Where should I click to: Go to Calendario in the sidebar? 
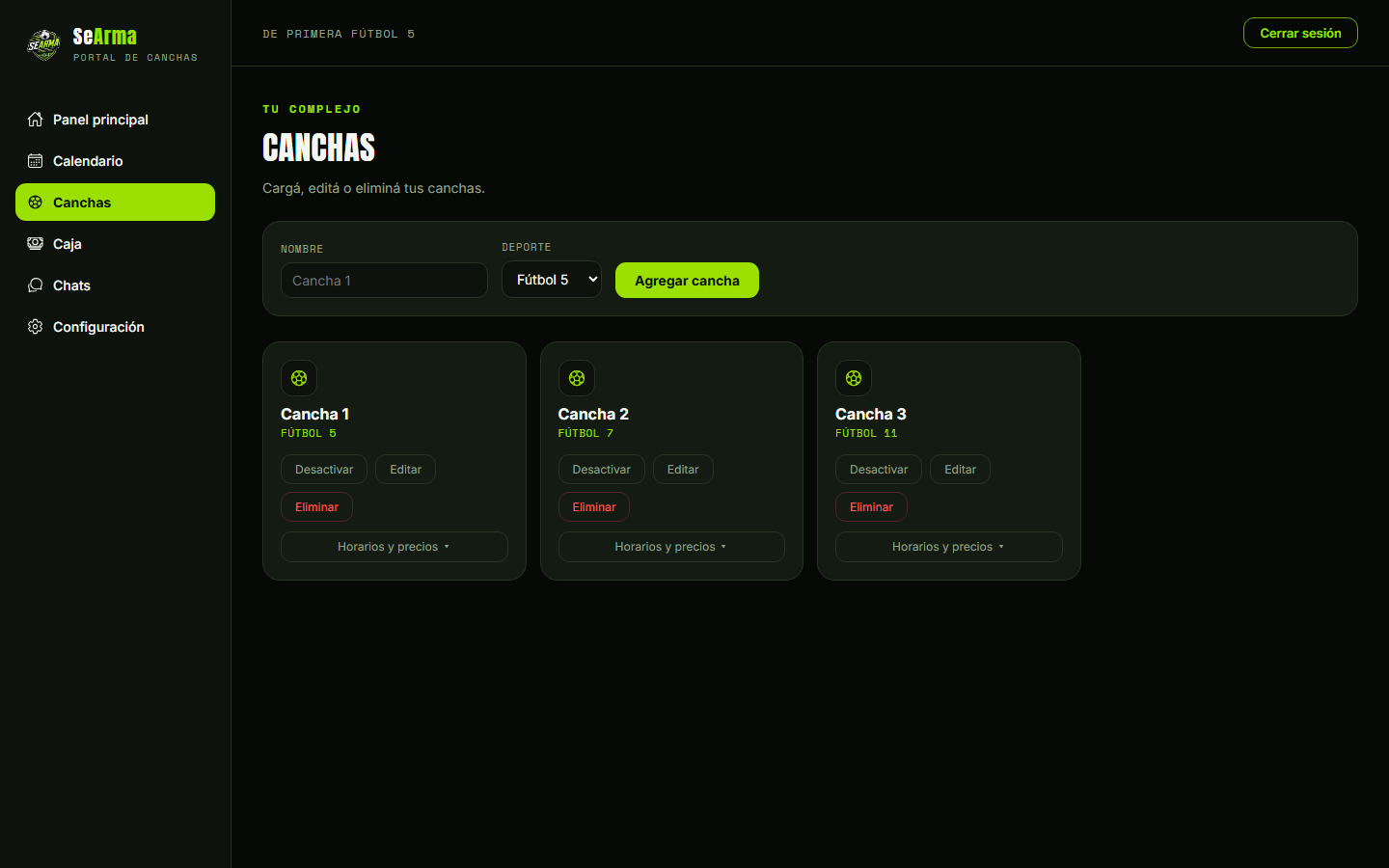click(x=116, y=161)
